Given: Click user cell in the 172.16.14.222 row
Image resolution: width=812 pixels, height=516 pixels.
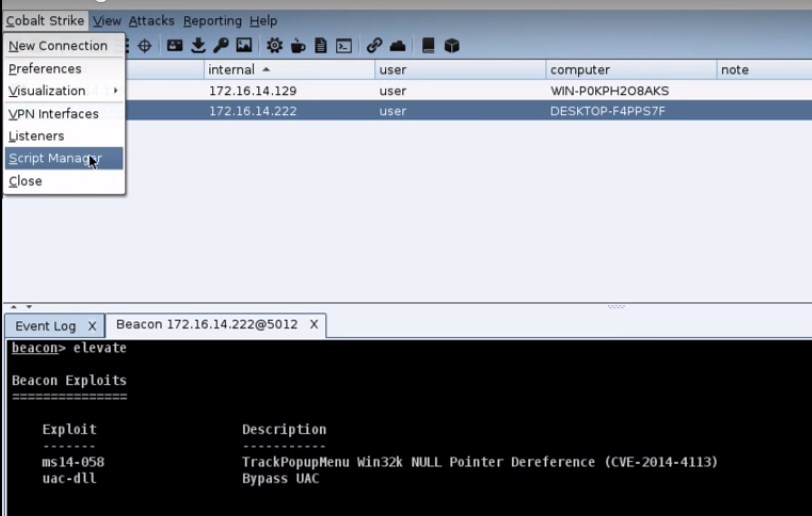Looking at the screenshot, I should (x=393, y=111).
